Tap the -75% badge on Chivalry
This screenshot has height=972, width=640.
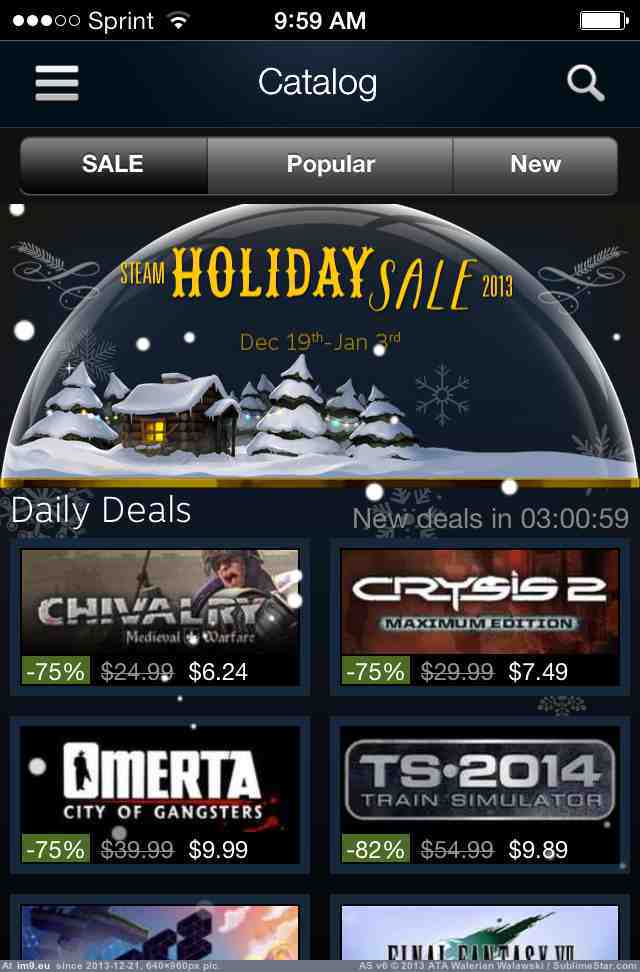(56, 671)
